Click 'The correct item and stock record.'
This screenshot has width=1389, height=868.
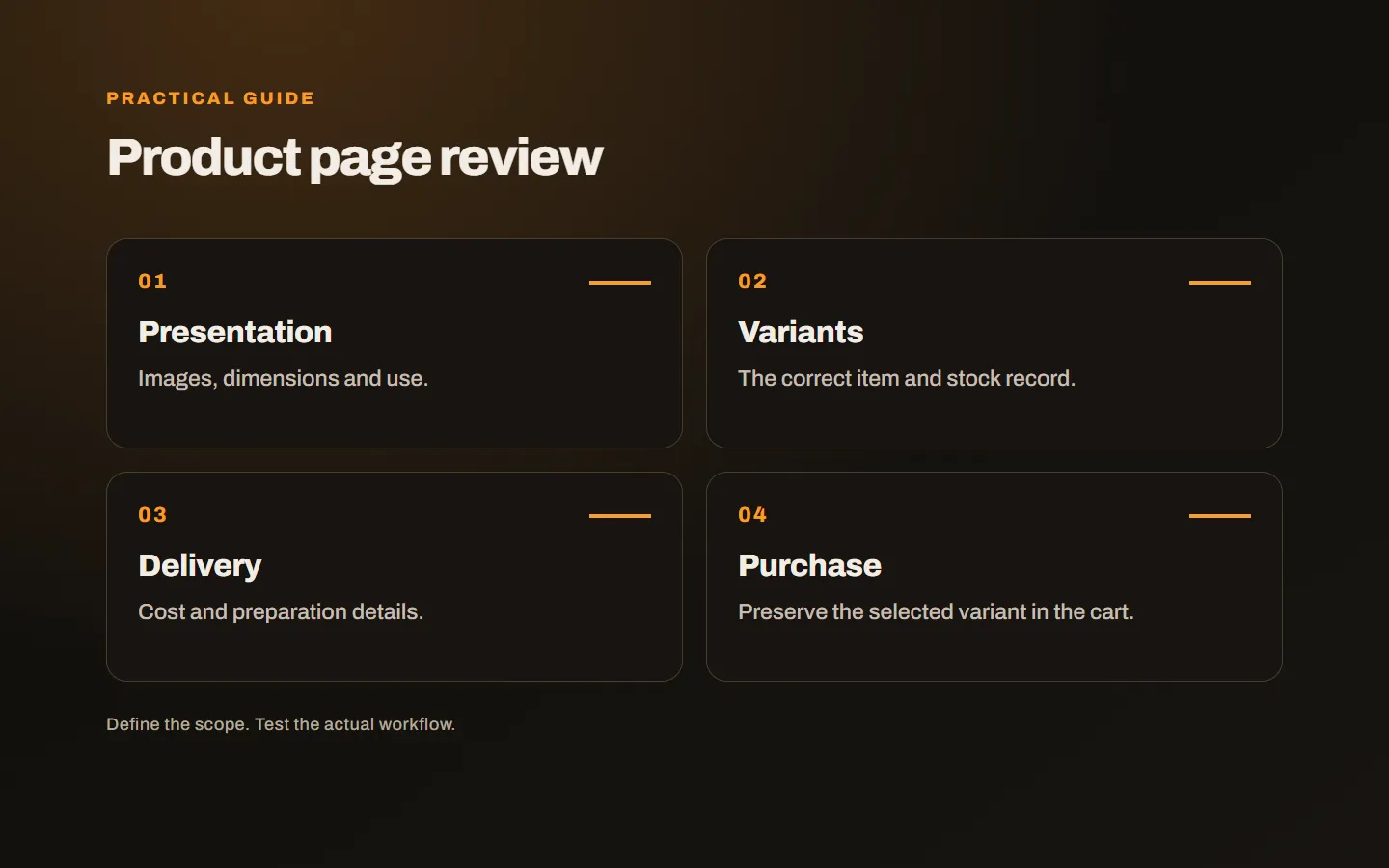(x=907, y=378)
